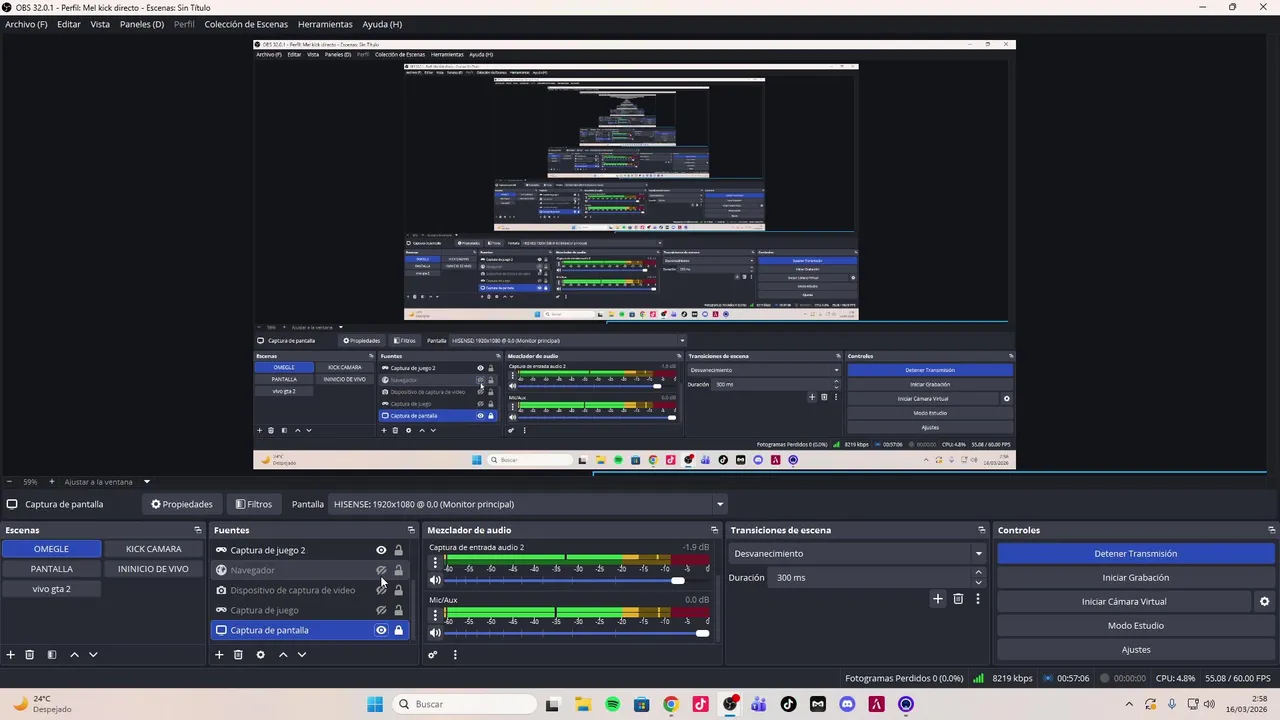Move scene down arrow in Escenas
1280x720 pixels.
click(93, 655)
